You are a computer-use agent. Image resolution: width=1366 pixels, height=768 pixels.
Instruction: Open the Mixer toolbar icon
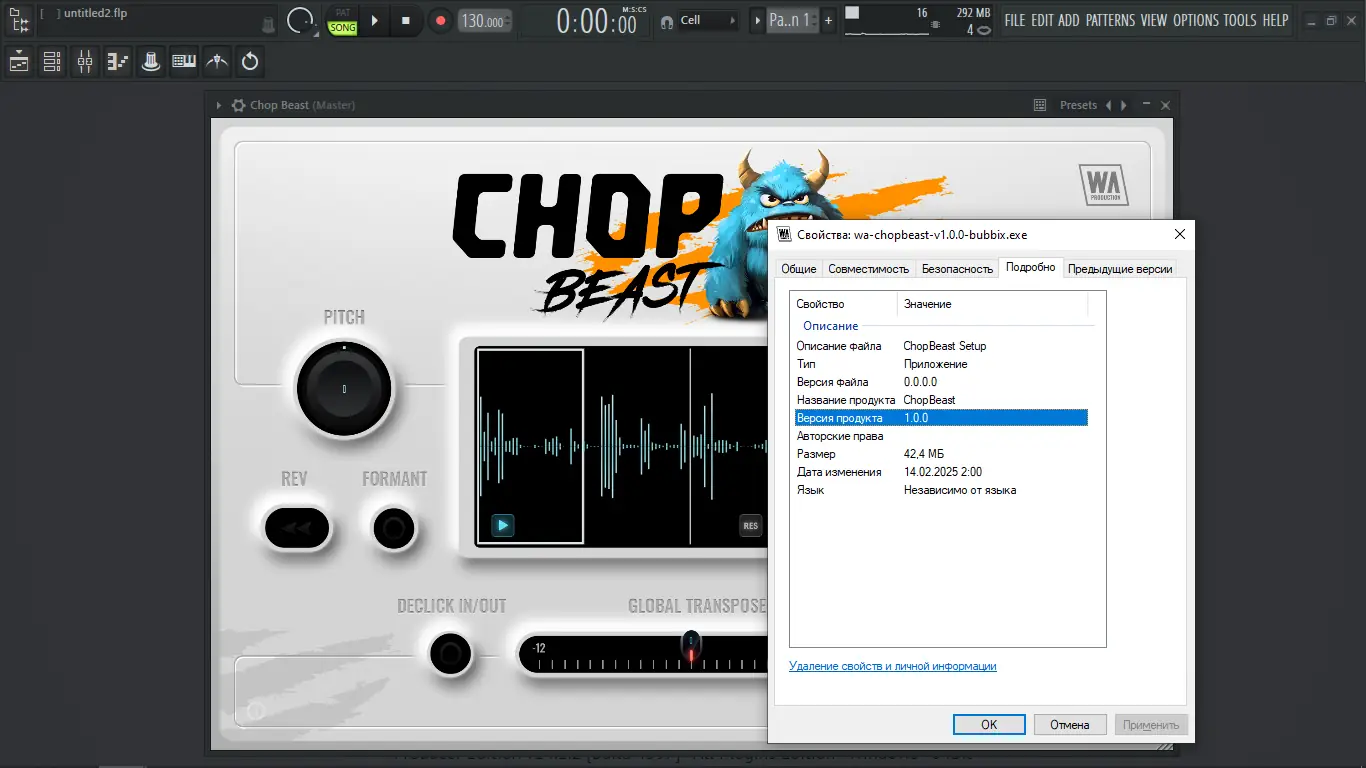[85, 62]
